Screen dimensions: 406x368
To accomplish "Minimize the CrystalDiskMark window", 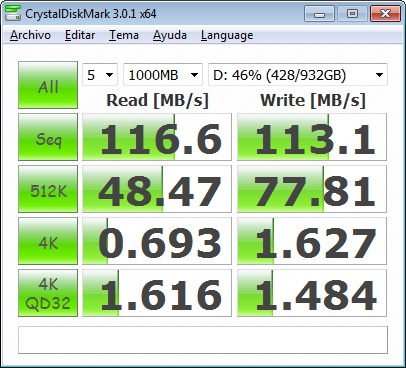I will click(x=319, y=14).
